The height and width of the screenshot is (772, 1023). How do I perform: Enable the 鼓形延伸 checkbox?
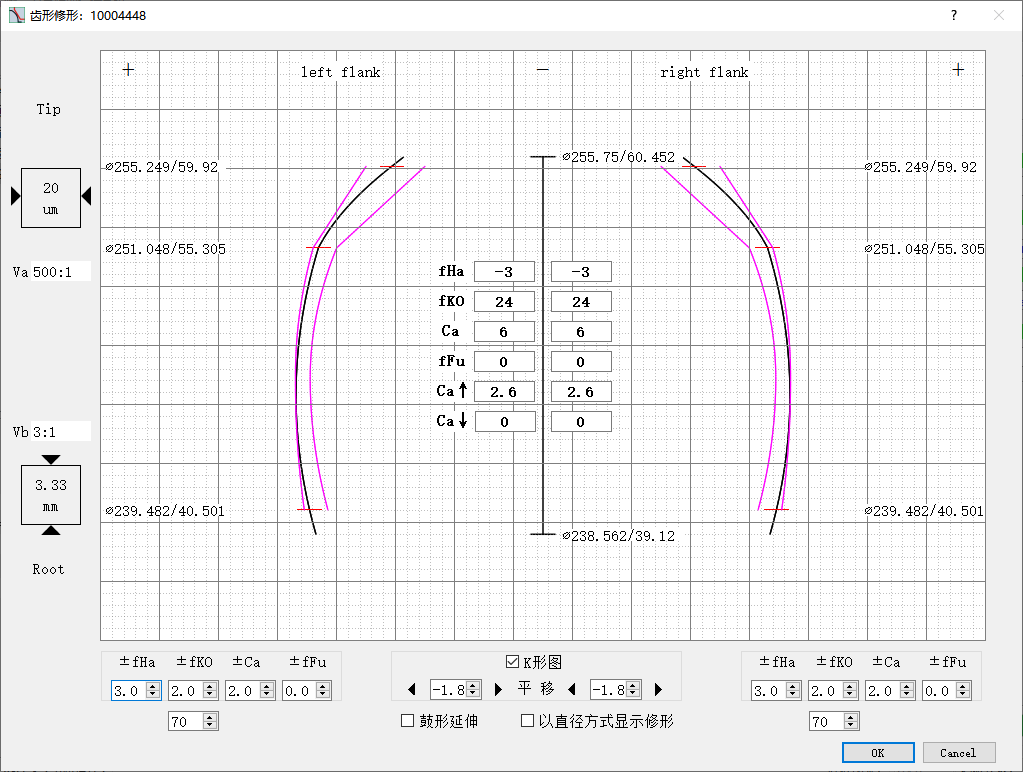407,720
